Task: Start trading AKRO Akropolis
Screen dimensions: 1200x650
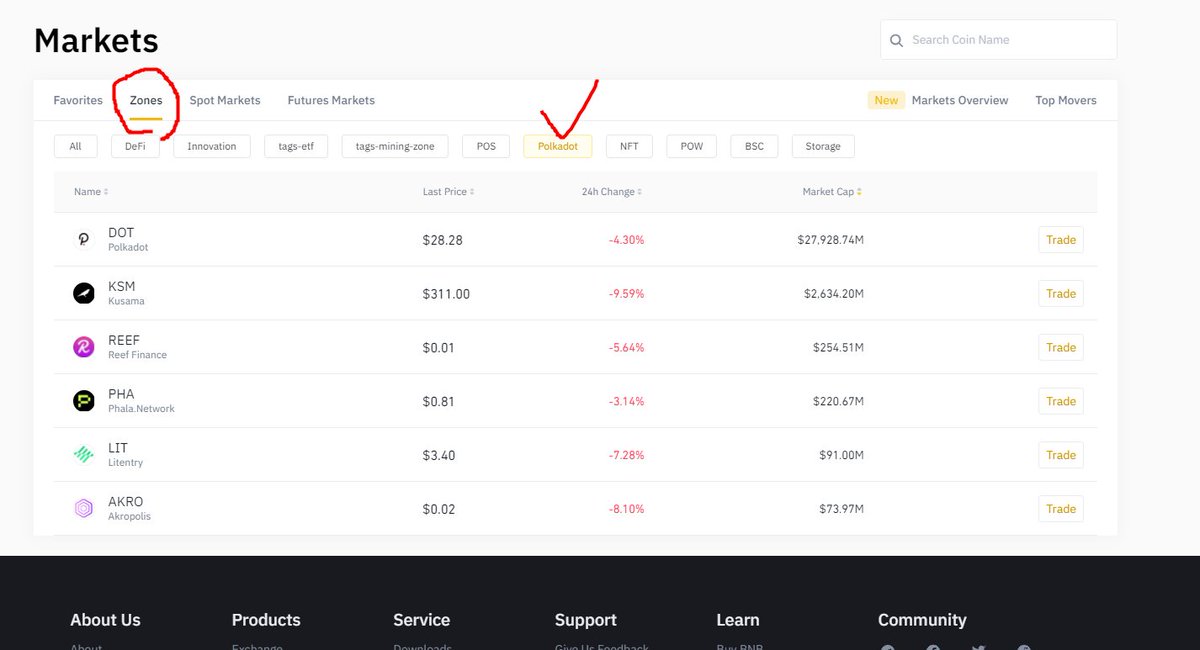Action: (1061, 509)
